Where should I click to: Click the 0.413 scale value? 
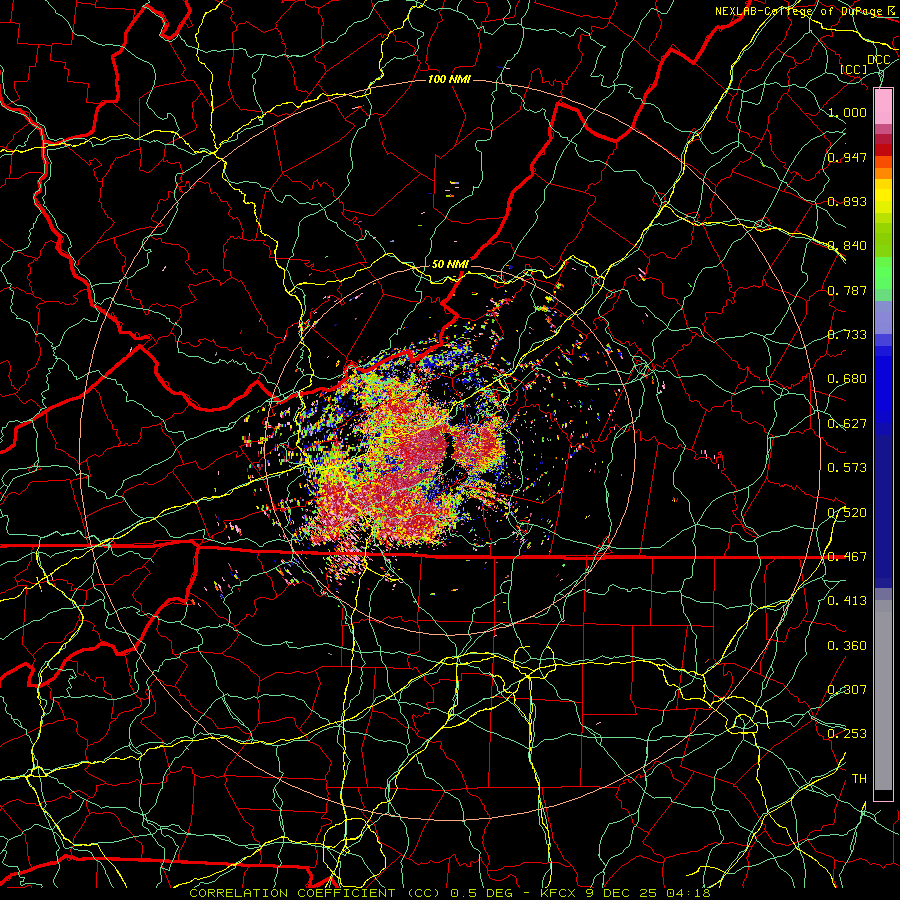(x=847, y=601)
